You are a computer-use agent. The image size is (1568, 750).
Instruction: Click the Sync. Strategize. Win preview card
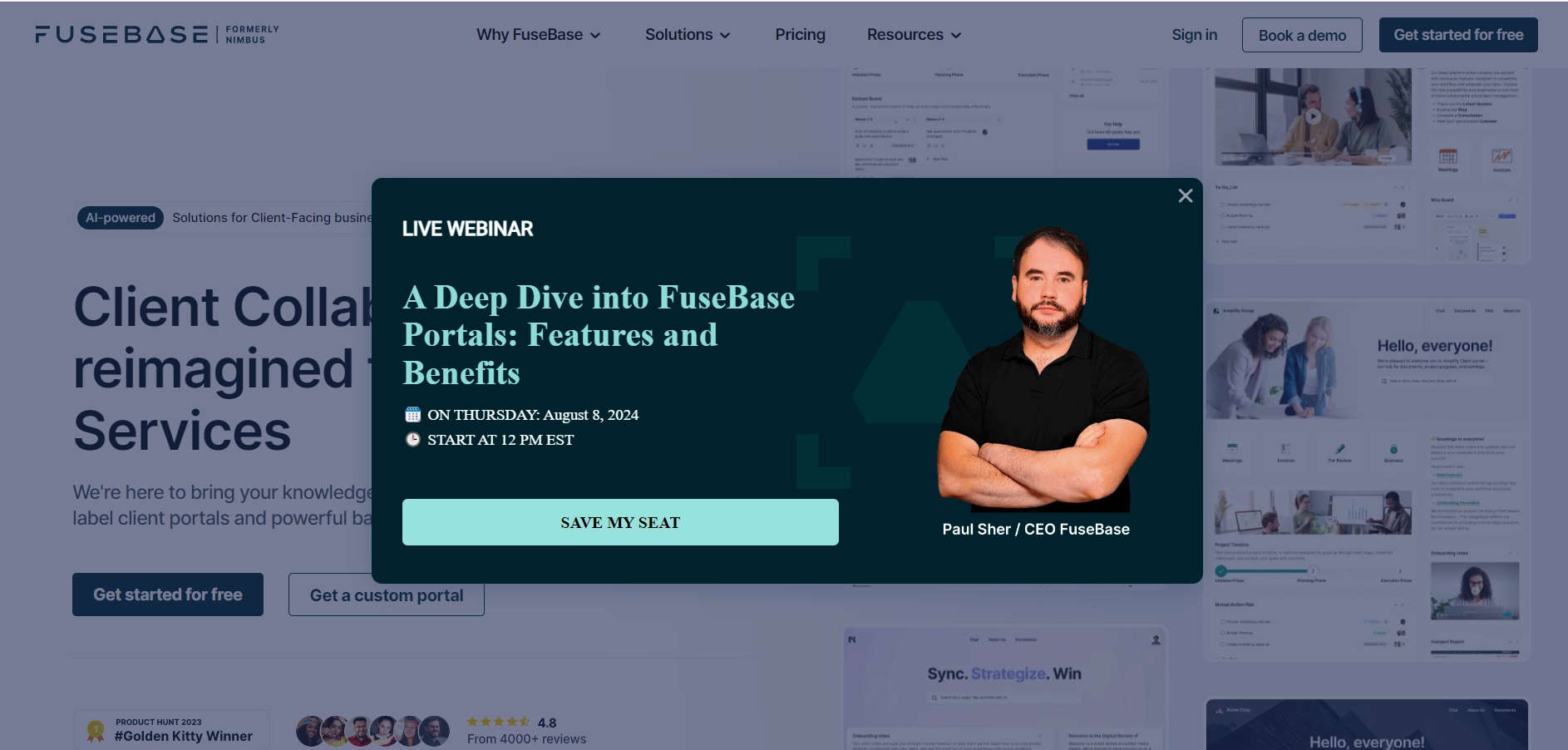(x=1004, y=688)
